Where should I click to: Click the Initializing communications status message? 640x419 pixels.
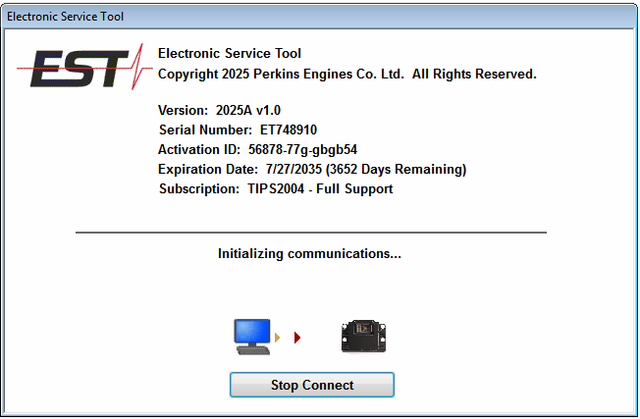click(309, 254)
